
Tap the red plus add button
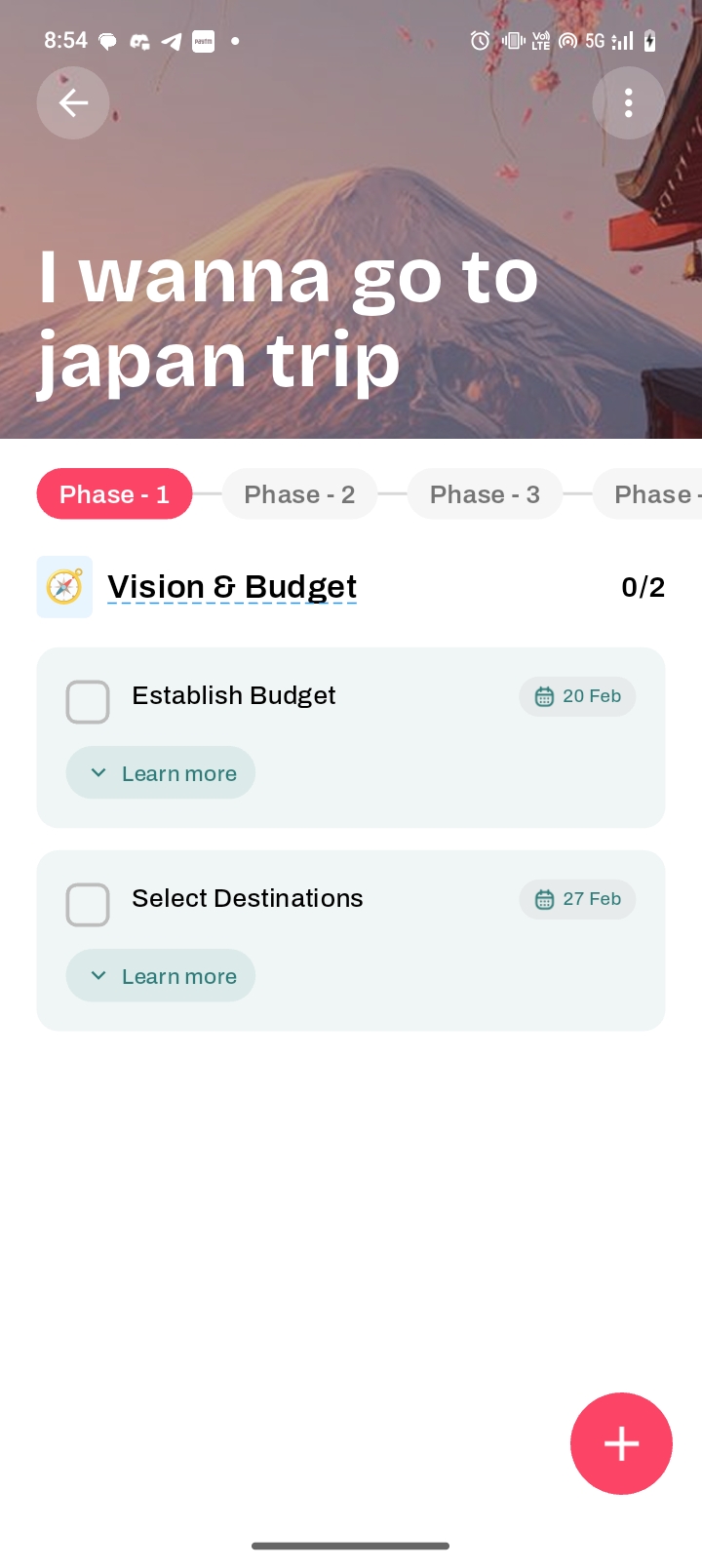click(621, 1443)
